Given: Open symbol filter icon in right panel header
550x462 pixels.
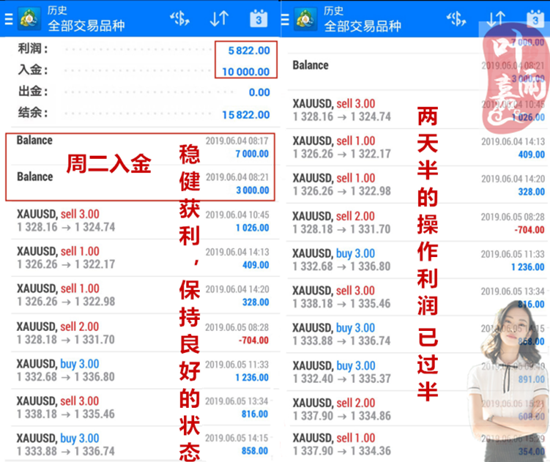Looking at the screenshot, I should (456, 19).
